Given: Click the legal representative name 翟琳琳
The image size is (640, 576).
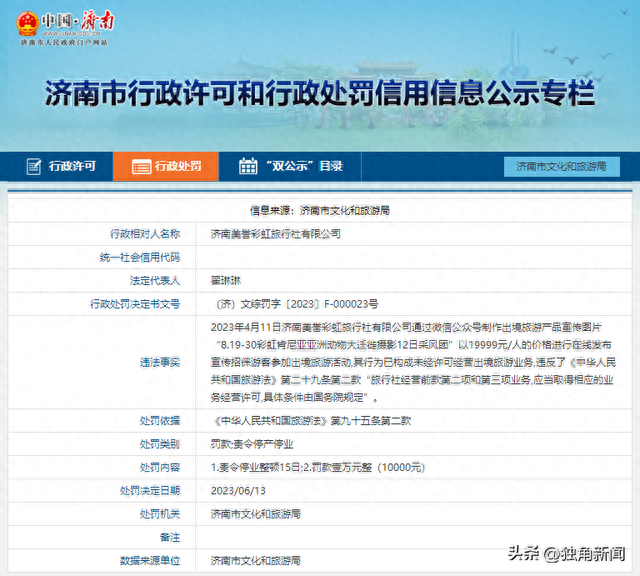Looking at the screenshot, I should click(226, 280).
